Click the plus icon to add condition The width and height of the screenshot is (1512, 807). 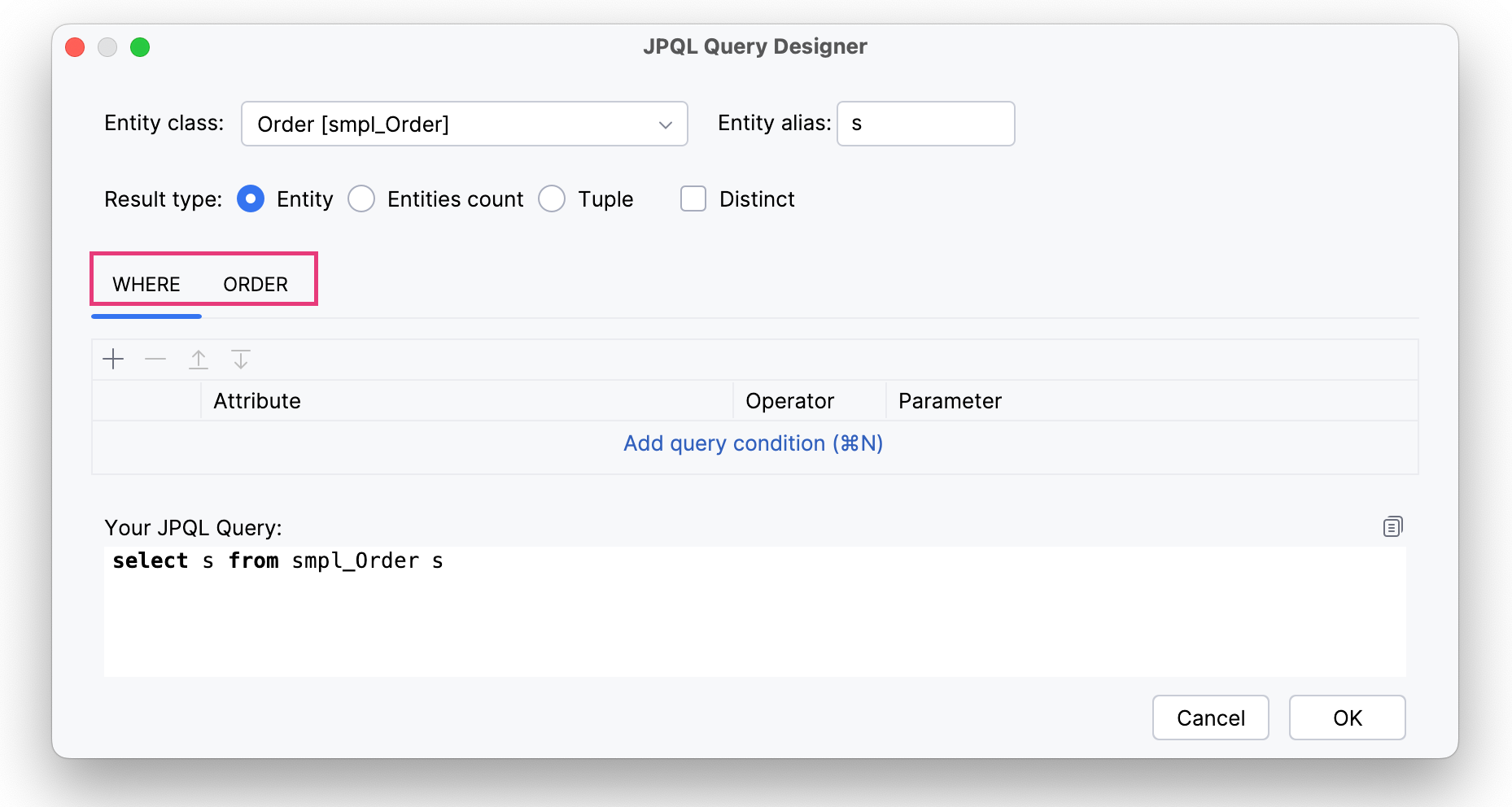(114, 359)
